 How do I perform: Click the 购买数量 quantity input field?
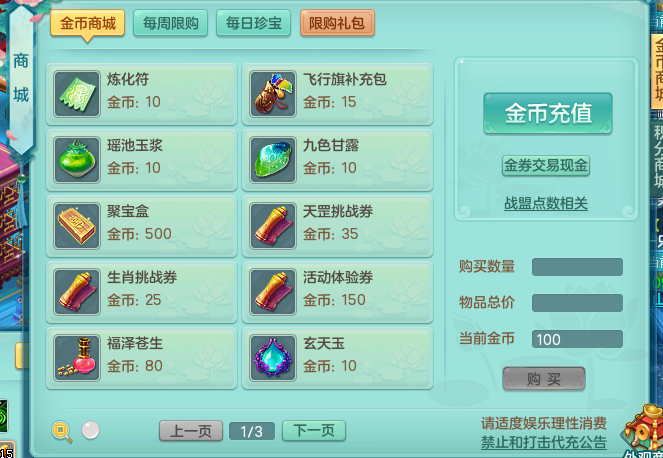coord(577,267)
